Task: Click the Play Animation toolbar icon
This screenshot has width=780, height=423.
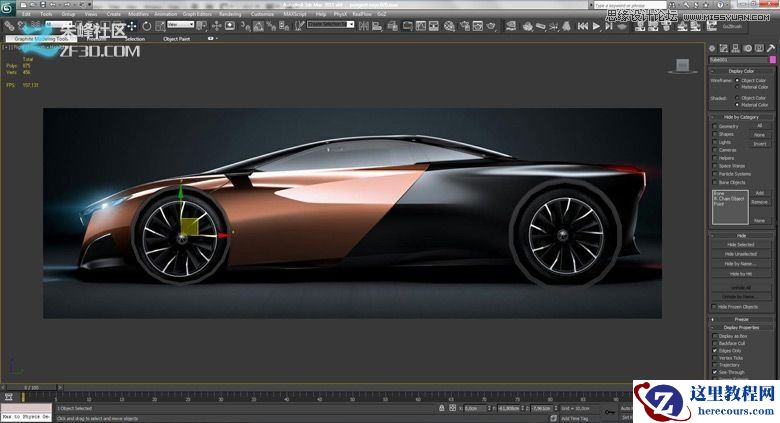Action: 596,26
